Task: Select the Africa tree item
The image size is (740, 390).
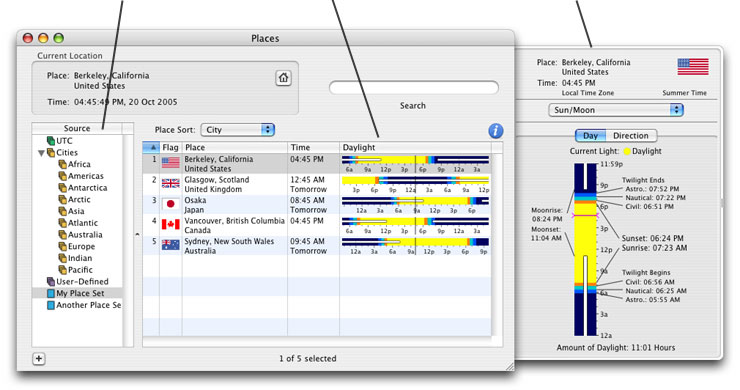Action: 79,164
